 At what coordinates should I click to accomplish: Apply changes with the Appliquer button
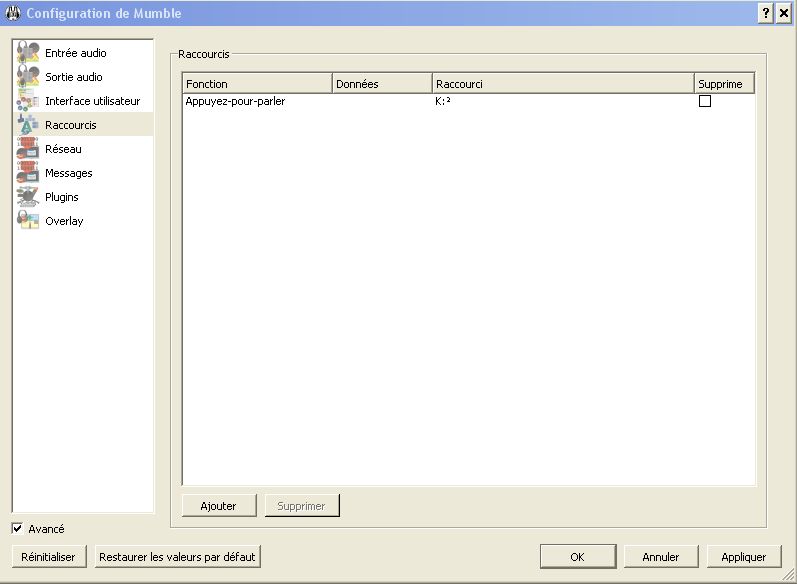(x=744, y=557)
